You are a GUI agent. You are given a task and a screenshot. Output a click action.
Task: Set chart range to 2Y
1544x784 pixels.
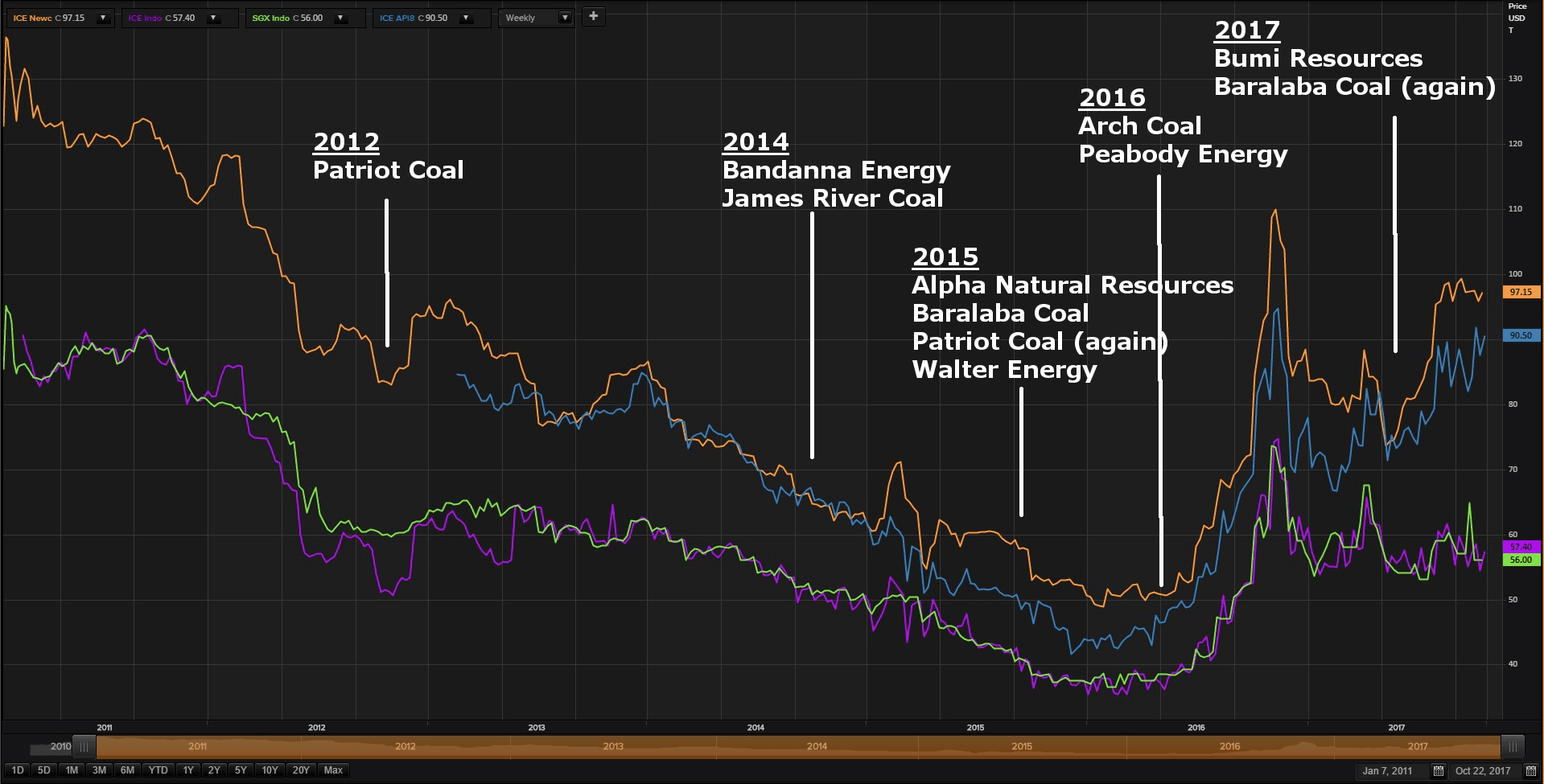pyautogui.click(x=214, y=770)
